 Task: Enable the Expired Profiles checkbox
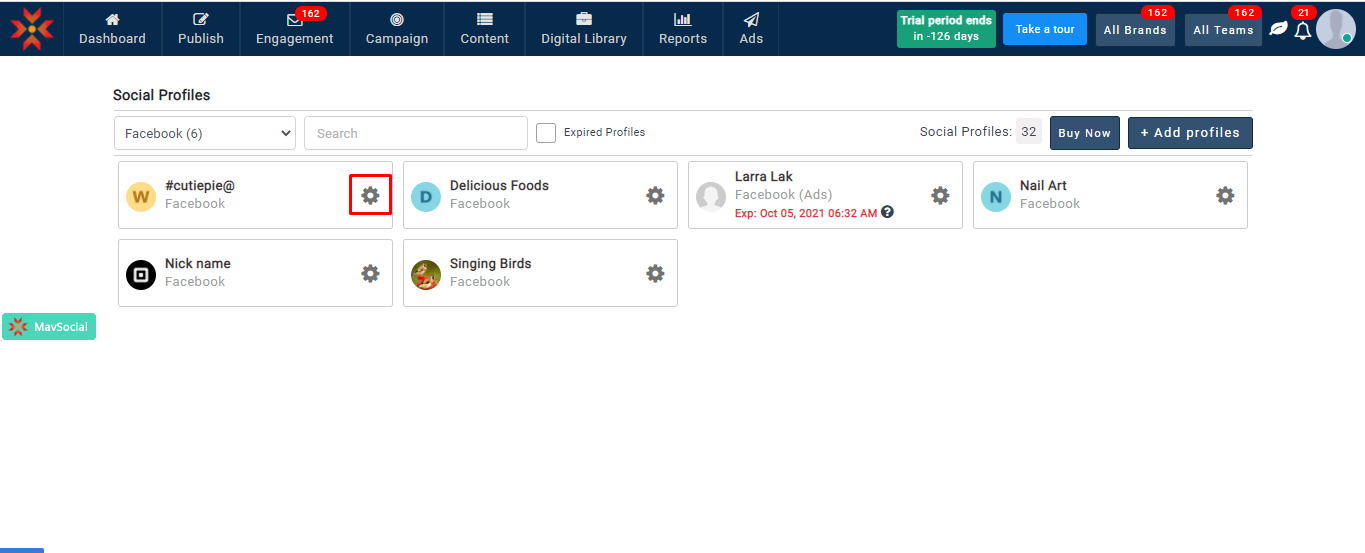pyautogui.click(x=546, y=133)
